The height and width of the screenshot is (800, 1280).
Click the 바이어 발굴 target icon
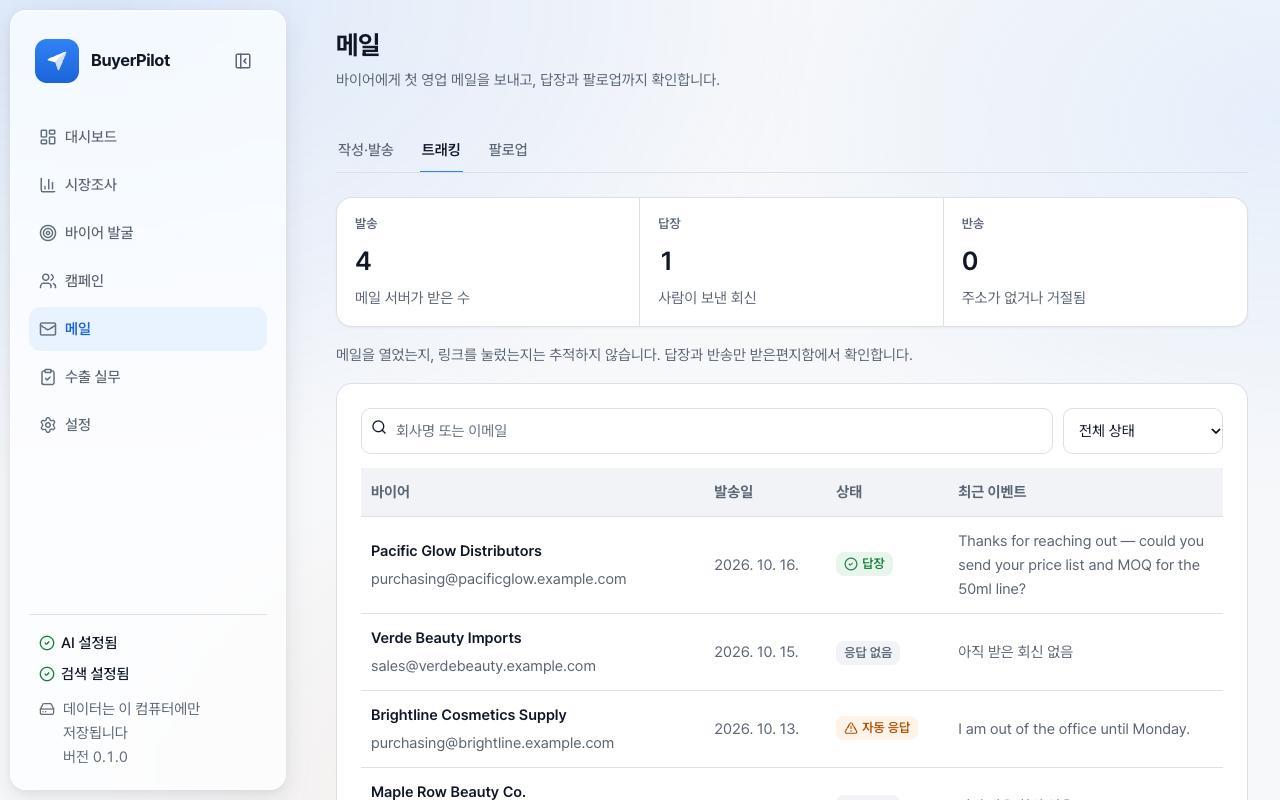(x=48, y=233)
